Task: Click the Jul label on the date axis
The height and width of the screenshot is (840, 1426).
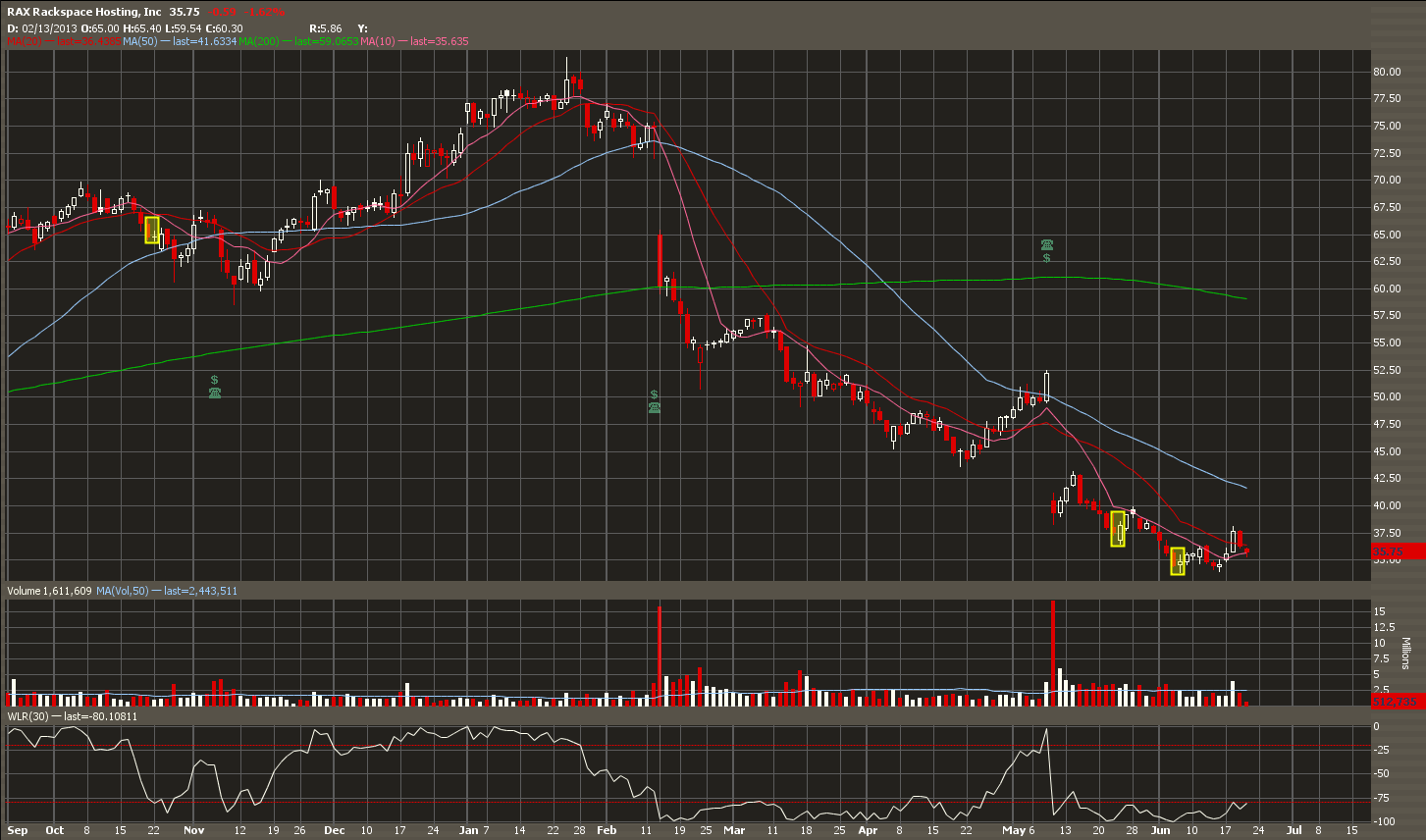Action: pos(1294,830)
